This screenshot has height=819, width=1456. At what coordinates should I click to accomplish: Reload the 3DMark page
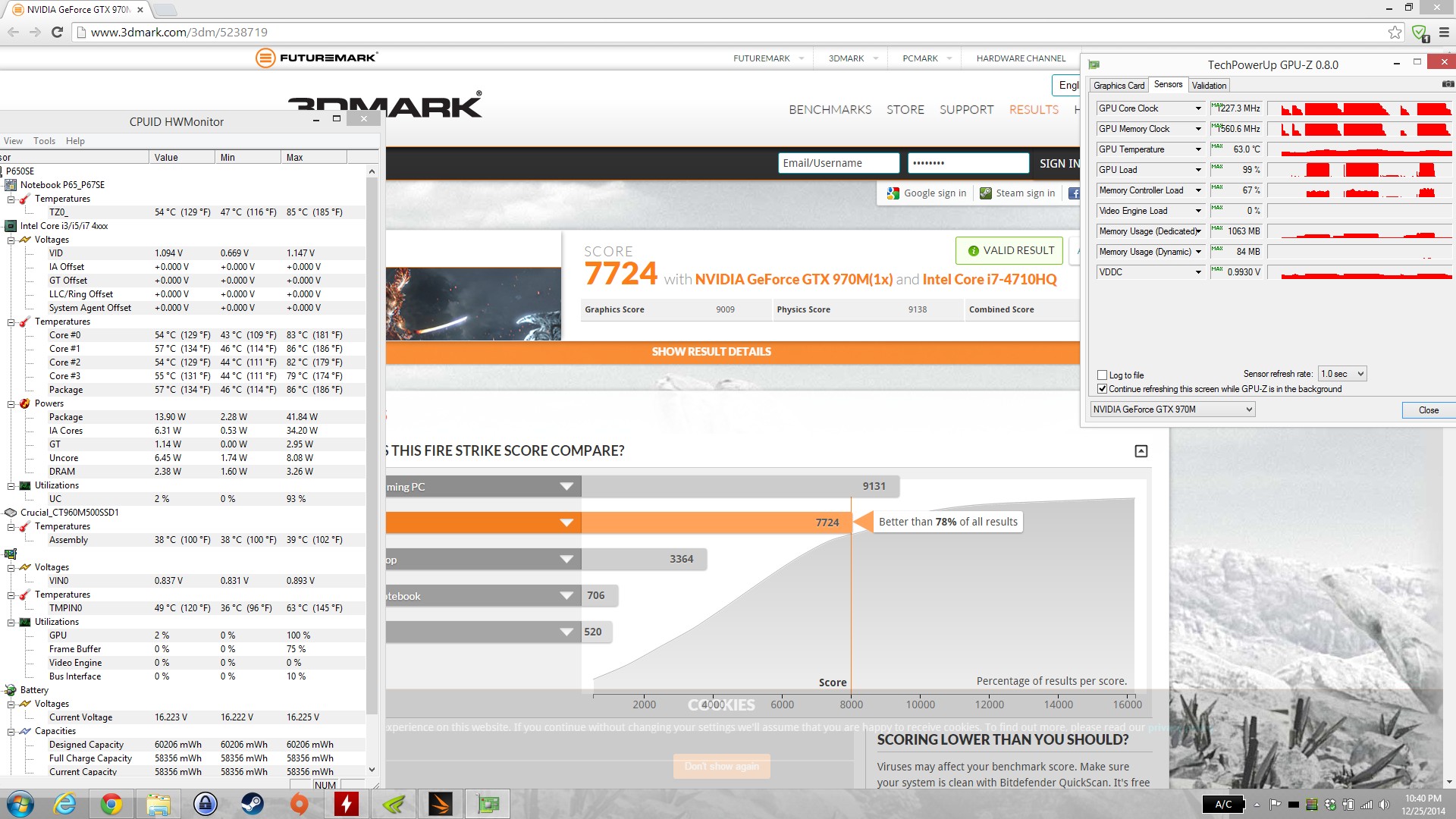57,32
